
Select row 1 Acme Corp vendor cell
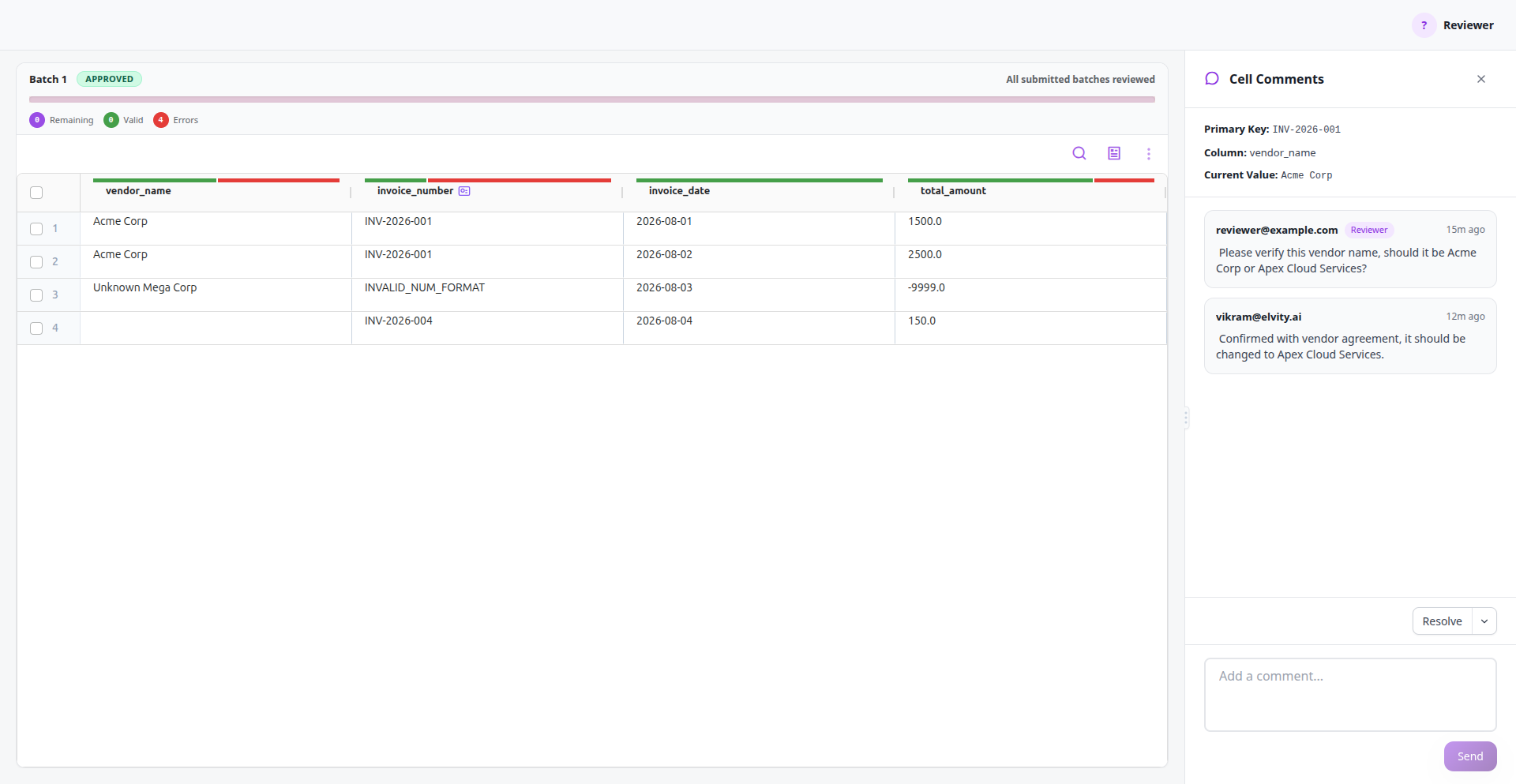(x=216, y=228)
